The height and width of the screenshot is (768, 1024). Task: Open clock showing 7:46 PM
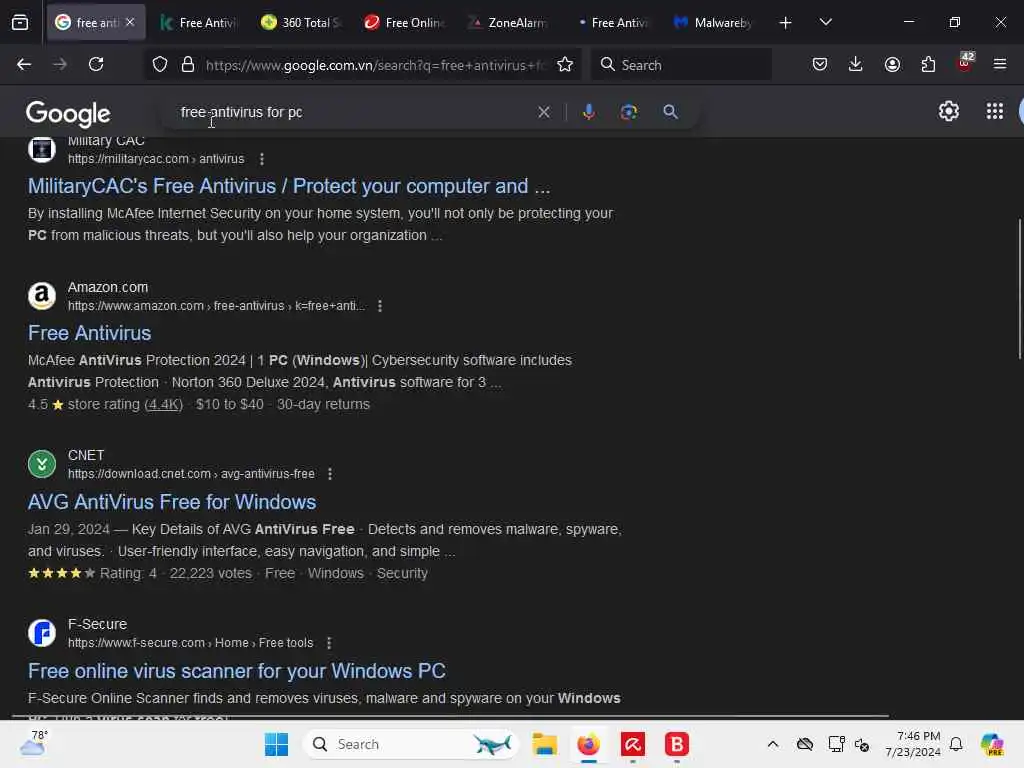click(913, 744)
